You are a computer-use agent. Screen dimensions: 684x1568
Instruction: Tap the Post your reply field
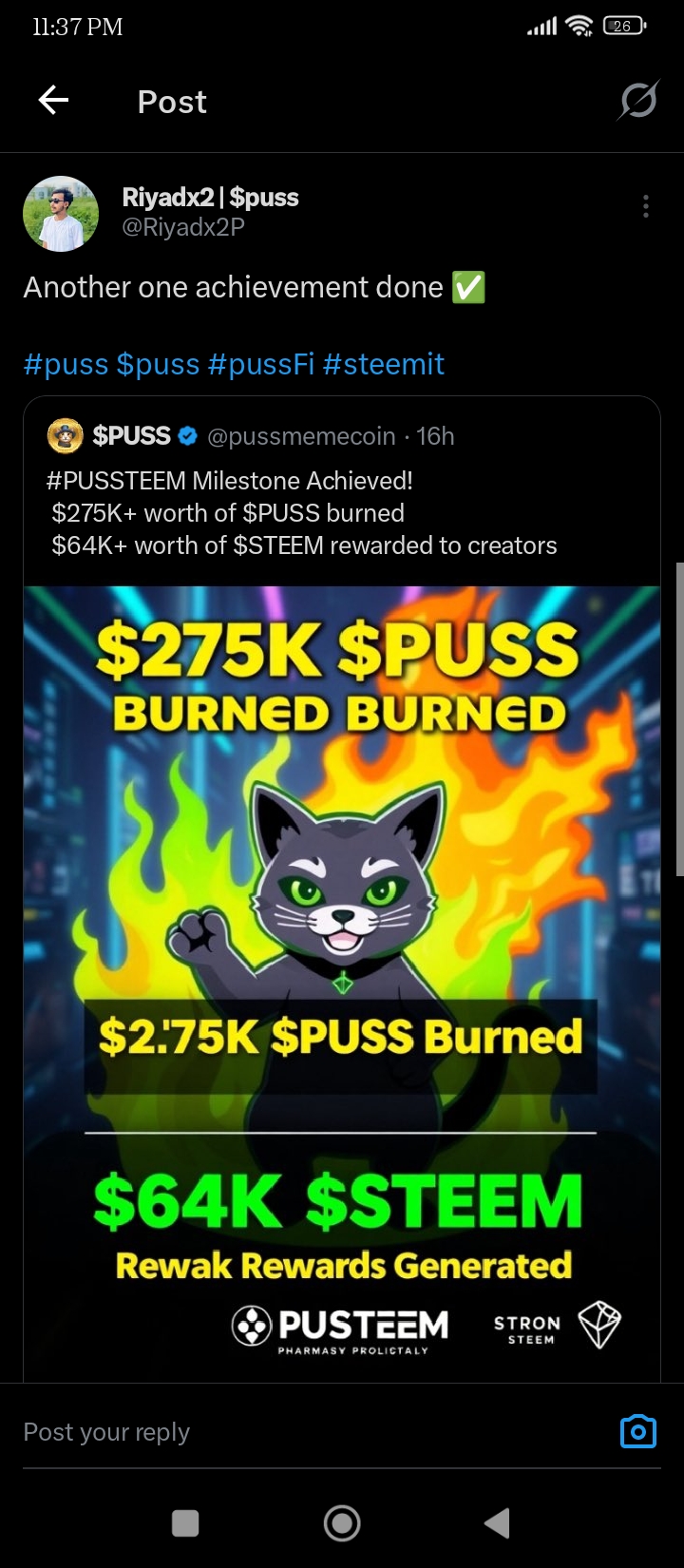[313, 1431]
